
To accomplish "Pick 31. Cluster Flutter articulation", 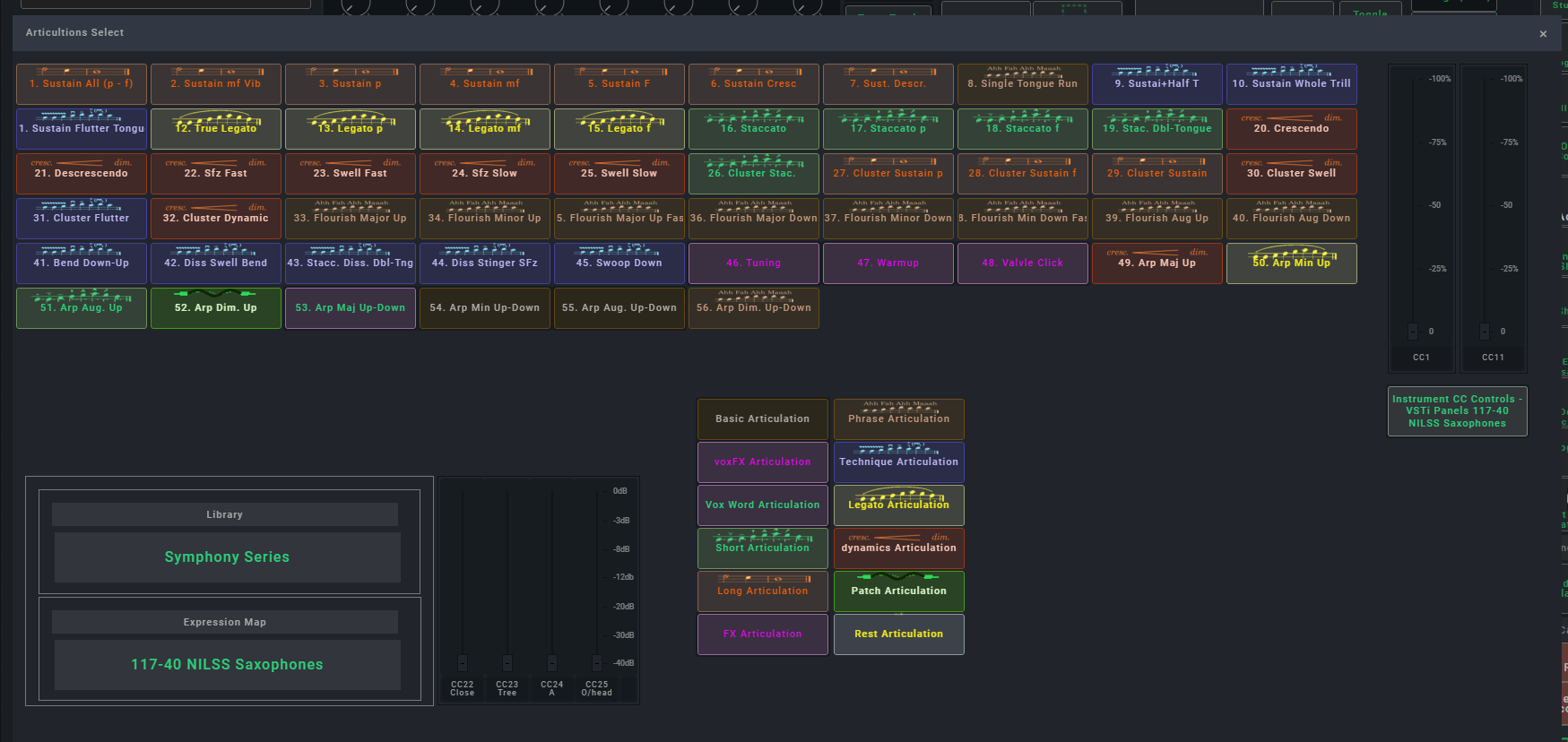I will coord(82,219).
